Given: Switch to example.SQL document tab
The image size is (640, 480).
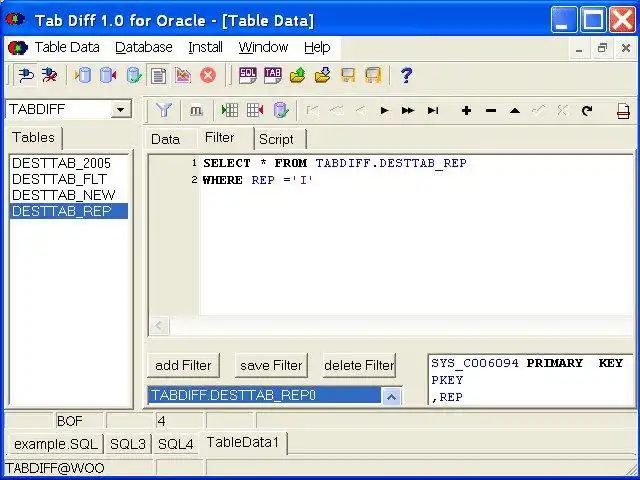Looking at the screenshot, I should tap(56, 444).
